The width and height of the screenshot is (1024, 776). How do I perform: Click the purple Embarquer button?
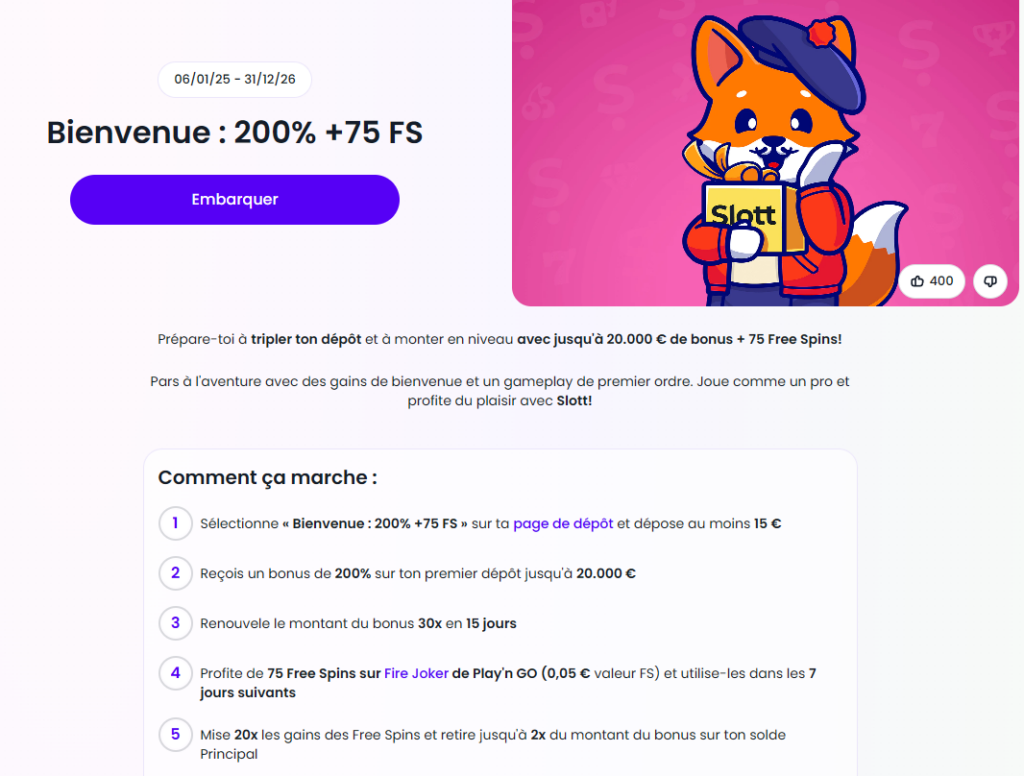click(x=234, y=200)
